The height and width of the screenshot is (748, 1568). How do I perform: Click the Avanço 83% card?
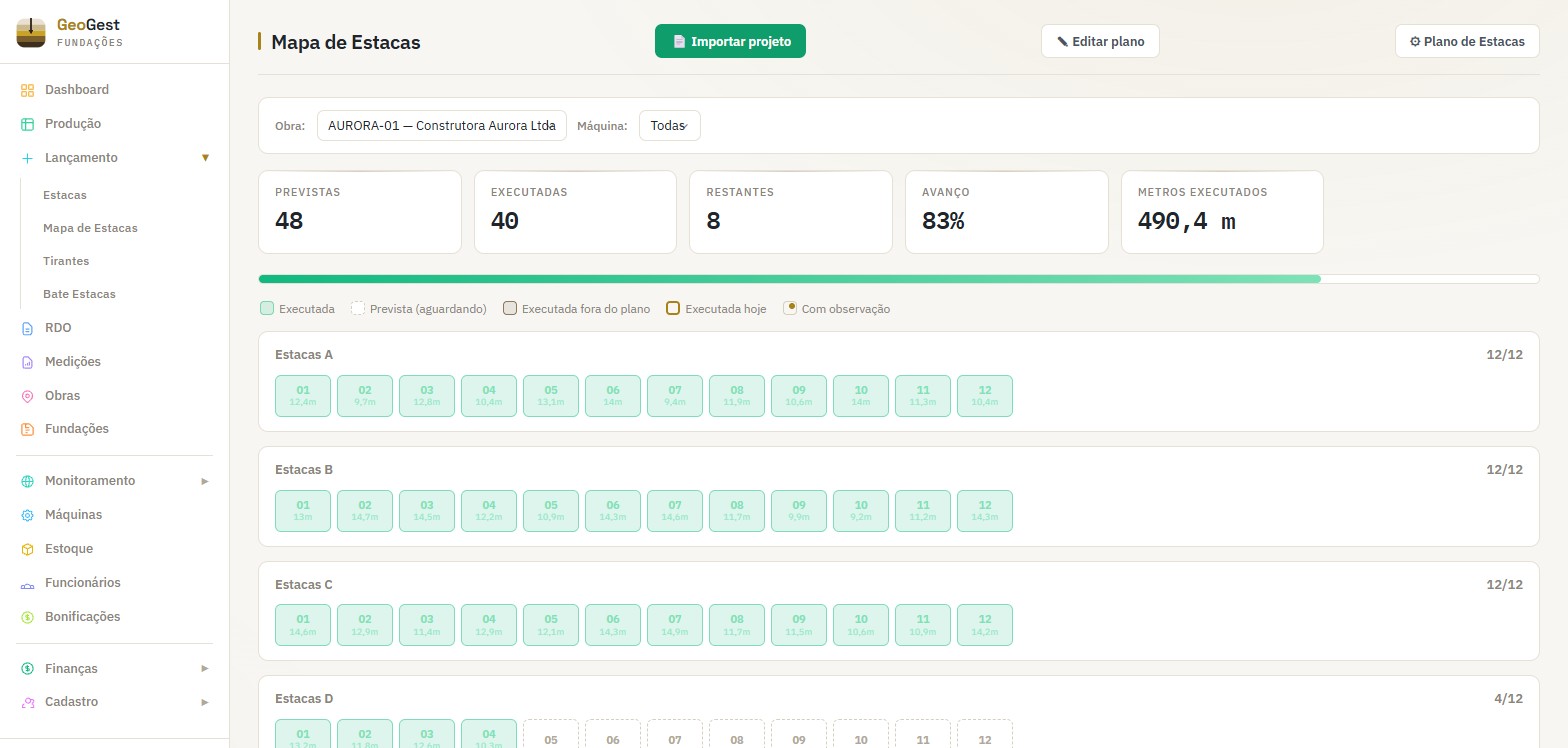click(1007, 212)
